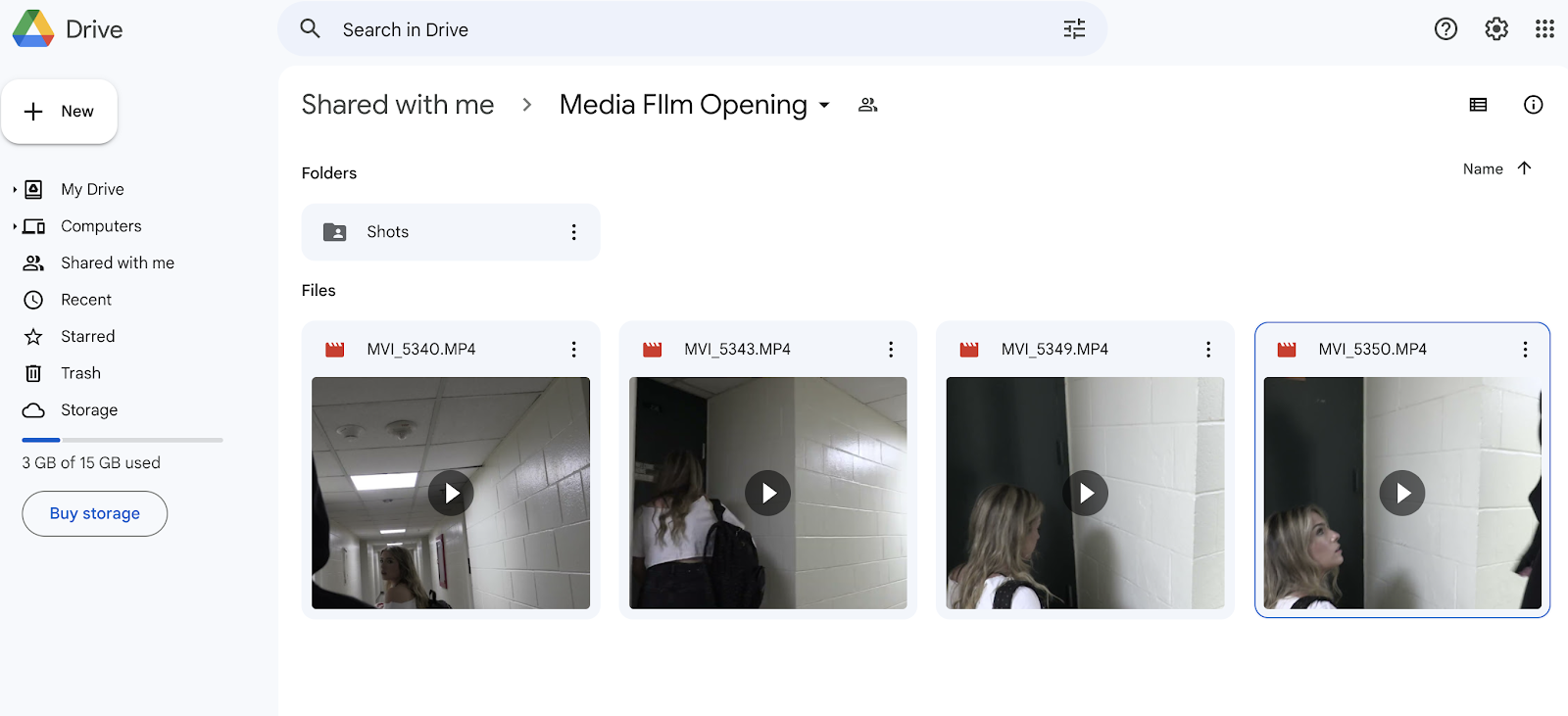The height and width of the screenshot is (716, 1568).
Task: Open more actions for MVI_5350.MP4
Action: pos(1525,350)
